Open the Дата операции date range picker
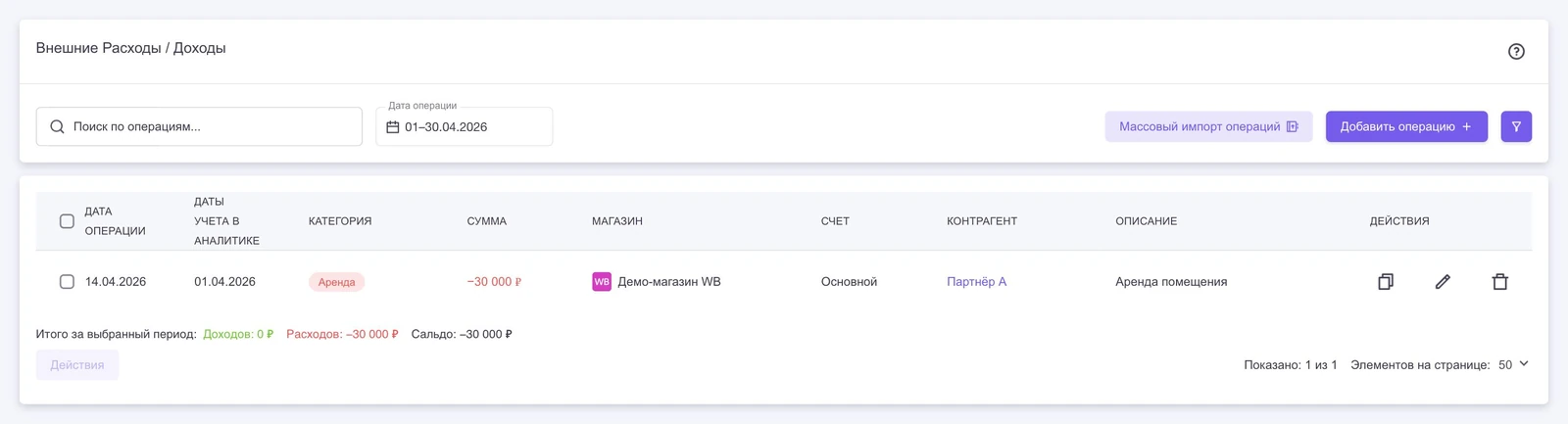Viewport: 1568px width, 424px height. [464, 126]
